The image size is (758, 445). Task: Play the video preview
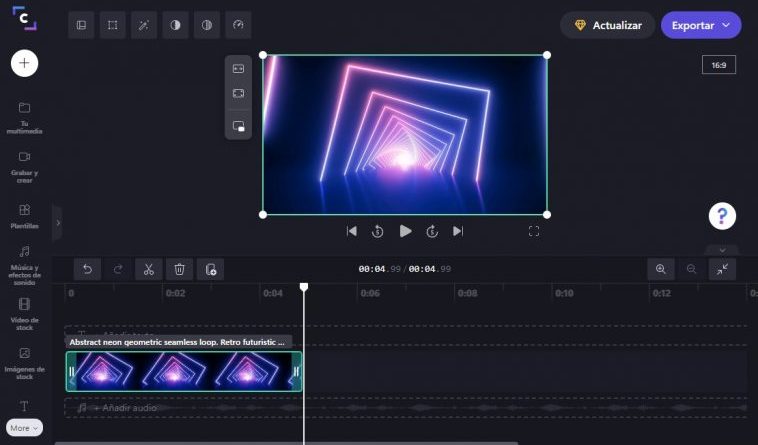405,231
